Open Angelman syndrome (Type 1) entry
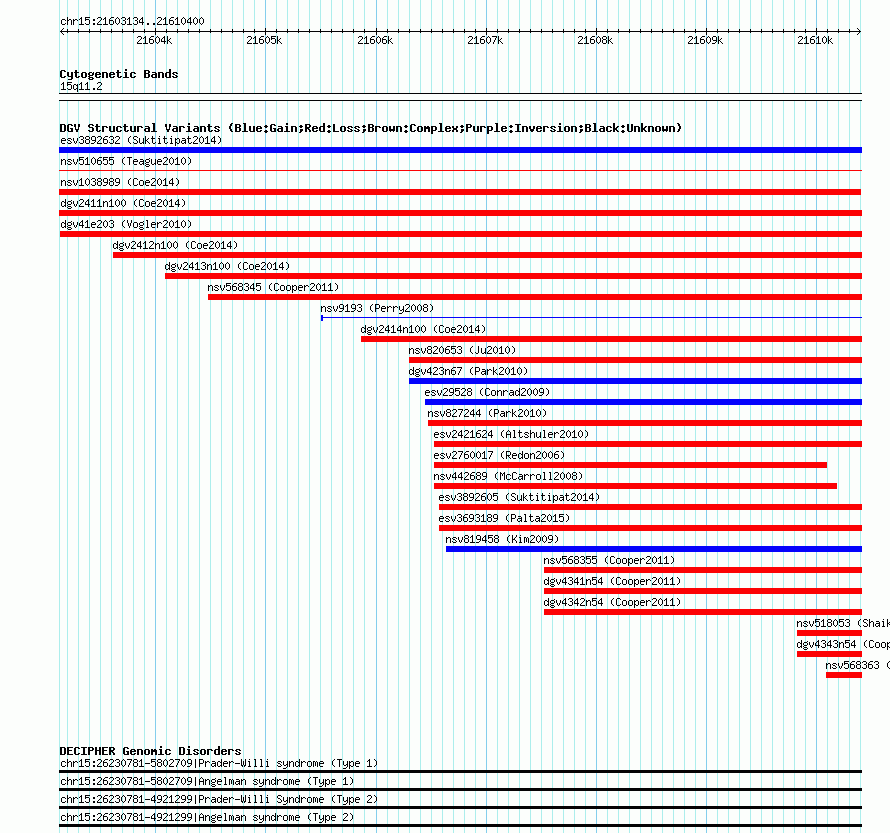 coord(207,781)
